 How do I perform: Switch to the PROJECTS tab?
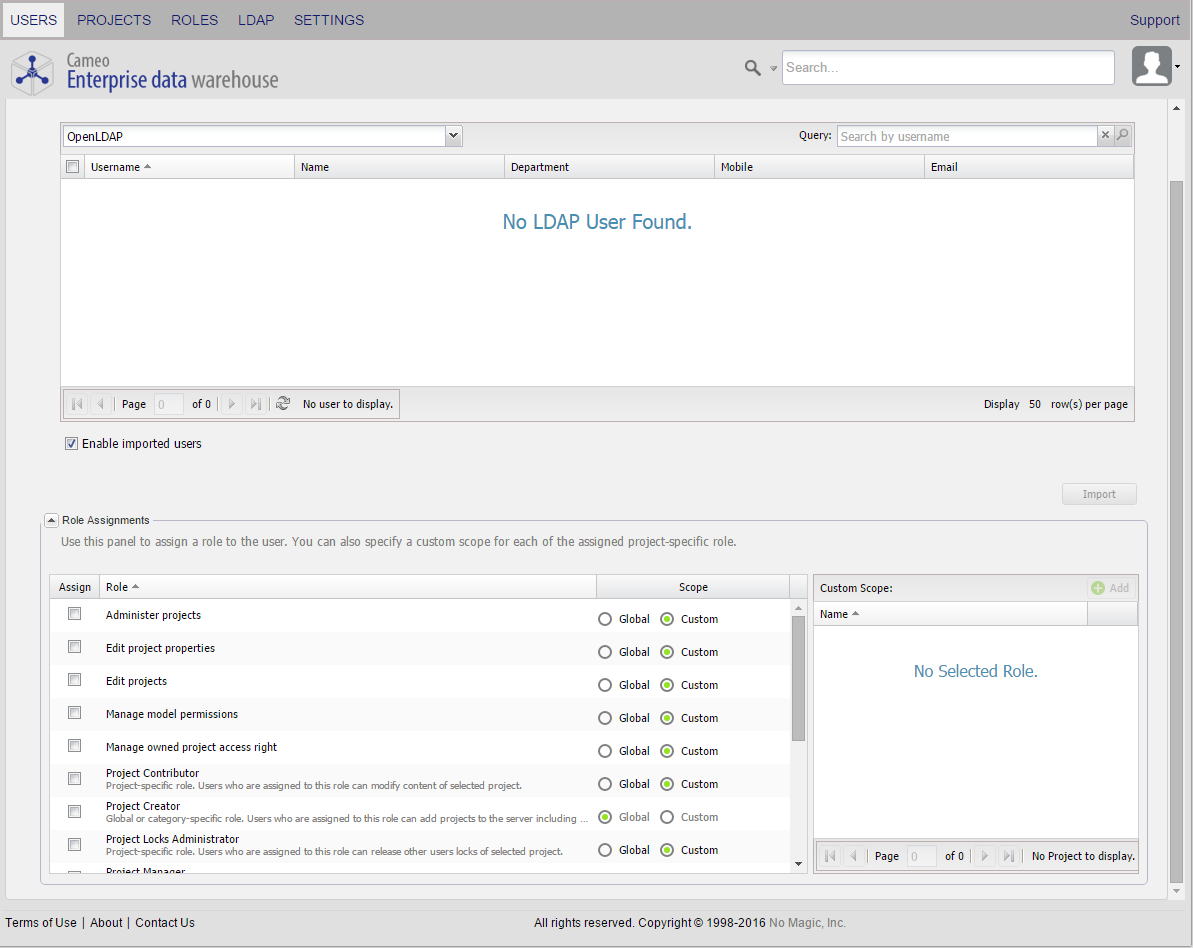[x=114, y=20]
